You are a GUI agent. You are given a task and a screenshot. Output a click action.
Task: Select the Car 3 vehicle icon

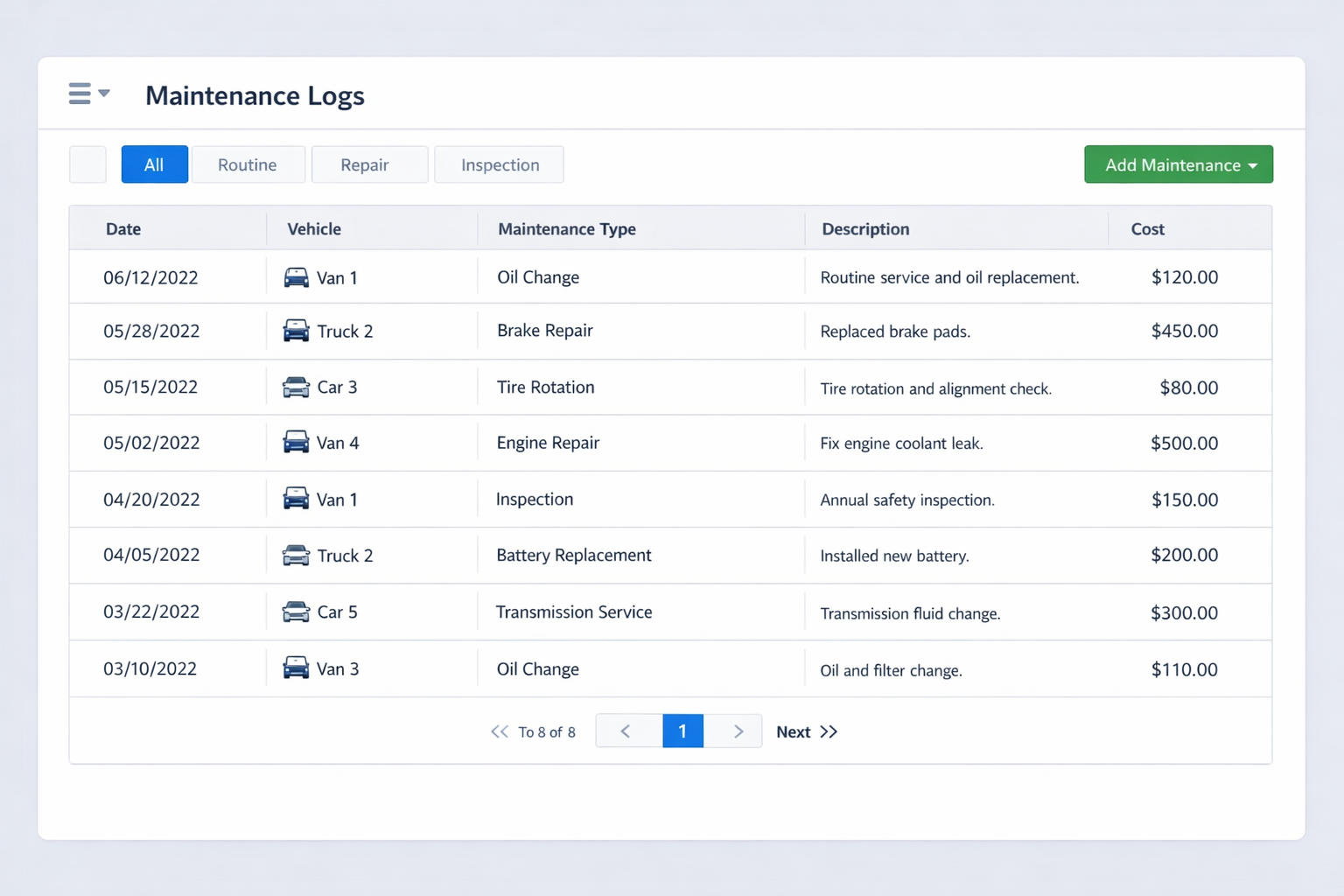click(x=297, y=387)
